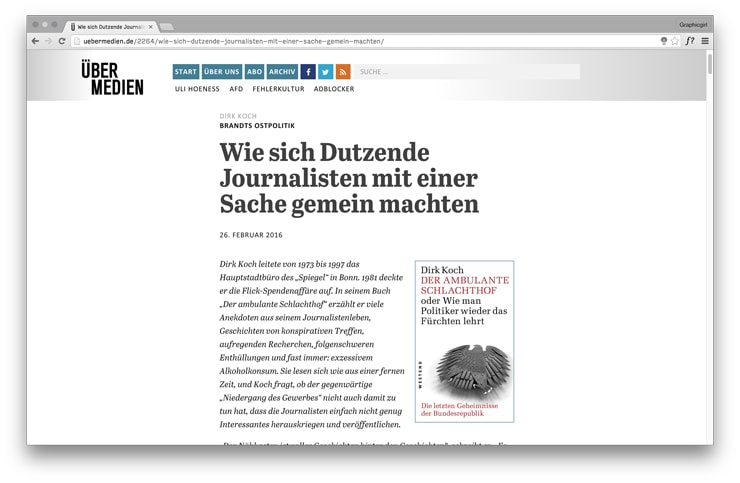740x483 pixels.
Task: Select the 'Wie sich Dutzende Journal' tab
Action: pyautogui.click(x=110, y=27)
